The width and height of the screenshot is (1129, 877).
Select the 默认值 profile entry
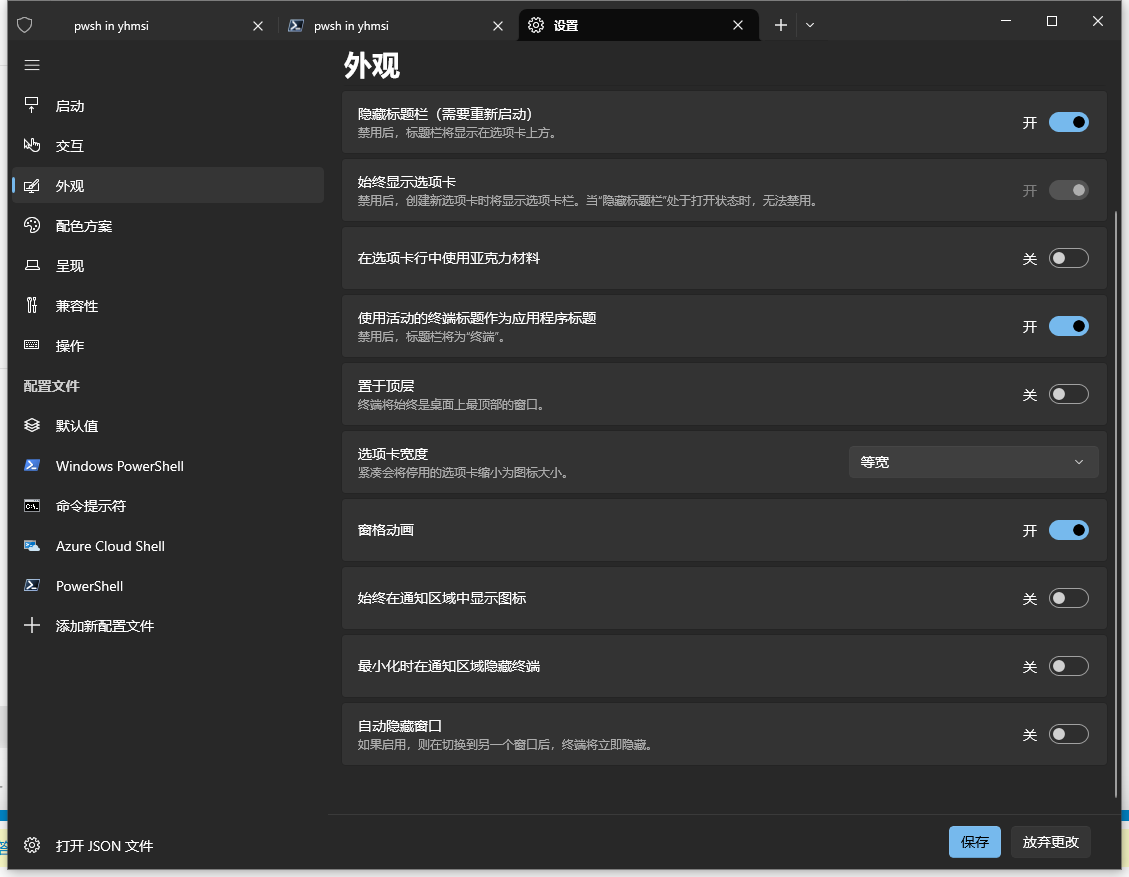[x=167, y=426]
